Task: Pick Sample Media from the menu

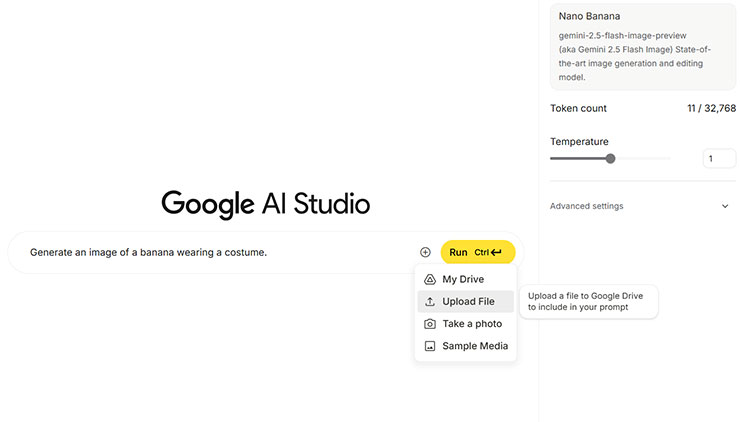Action: pyautogui.click(x=475, y=346)
